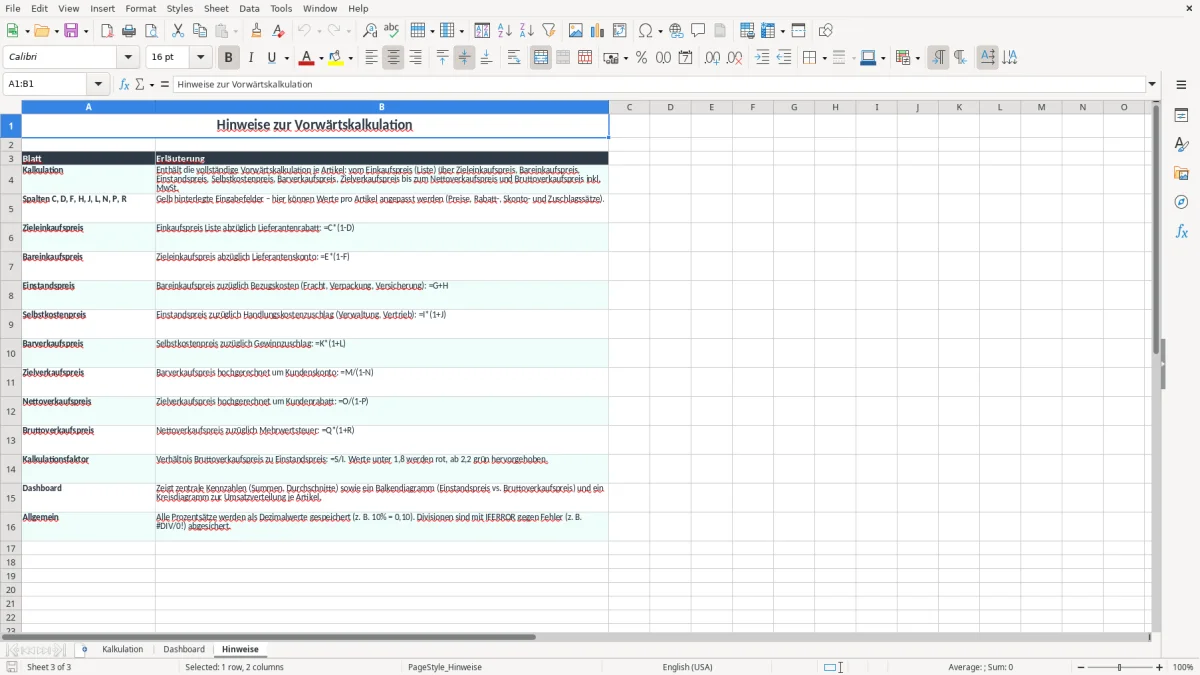This screenshot has width=1200, height=675.
Task: Click row header 10
Action: 11,353
